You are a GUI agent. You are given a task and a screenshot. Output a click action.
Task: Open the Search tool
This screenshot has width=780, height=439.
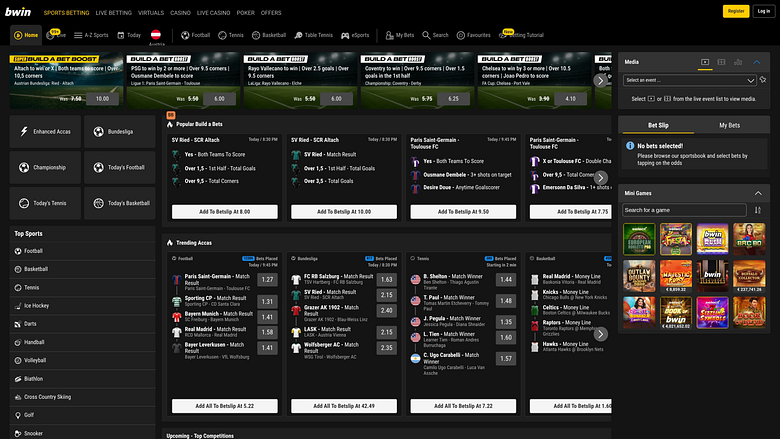point(435,35)
